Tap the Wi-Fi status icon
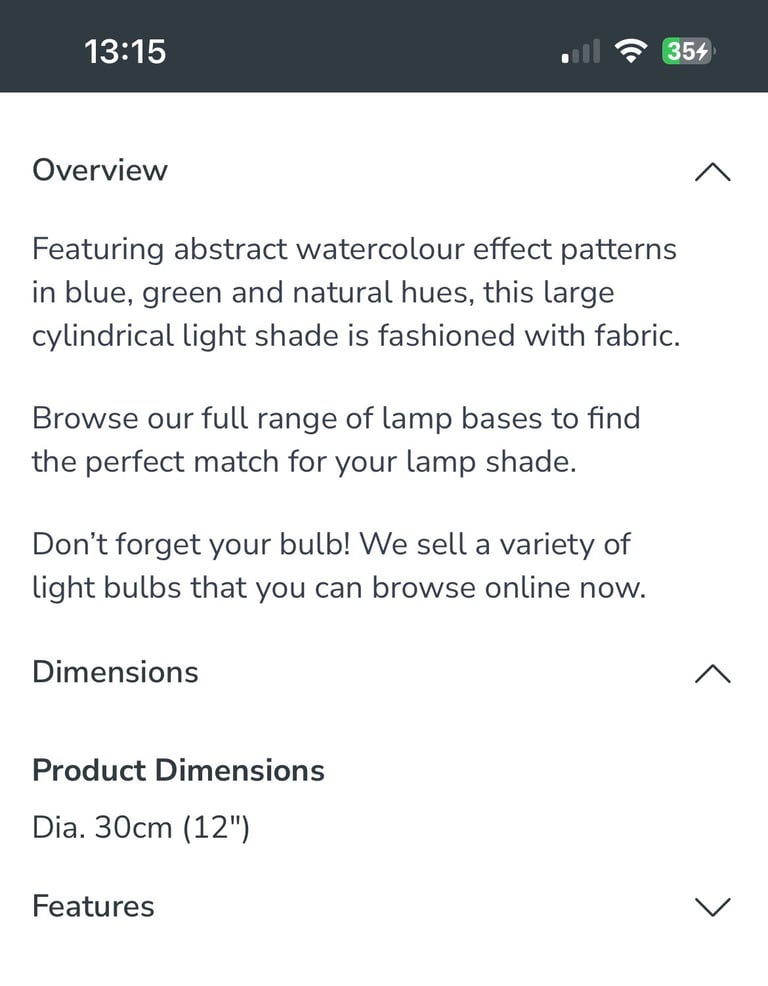The image size is (768, 986). [631, 51]
